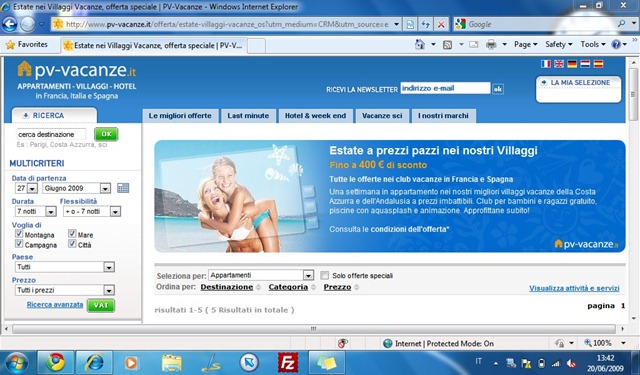Uncheck the Campagna checkbox
The image size is (640, 375).
tap(19, 244)
